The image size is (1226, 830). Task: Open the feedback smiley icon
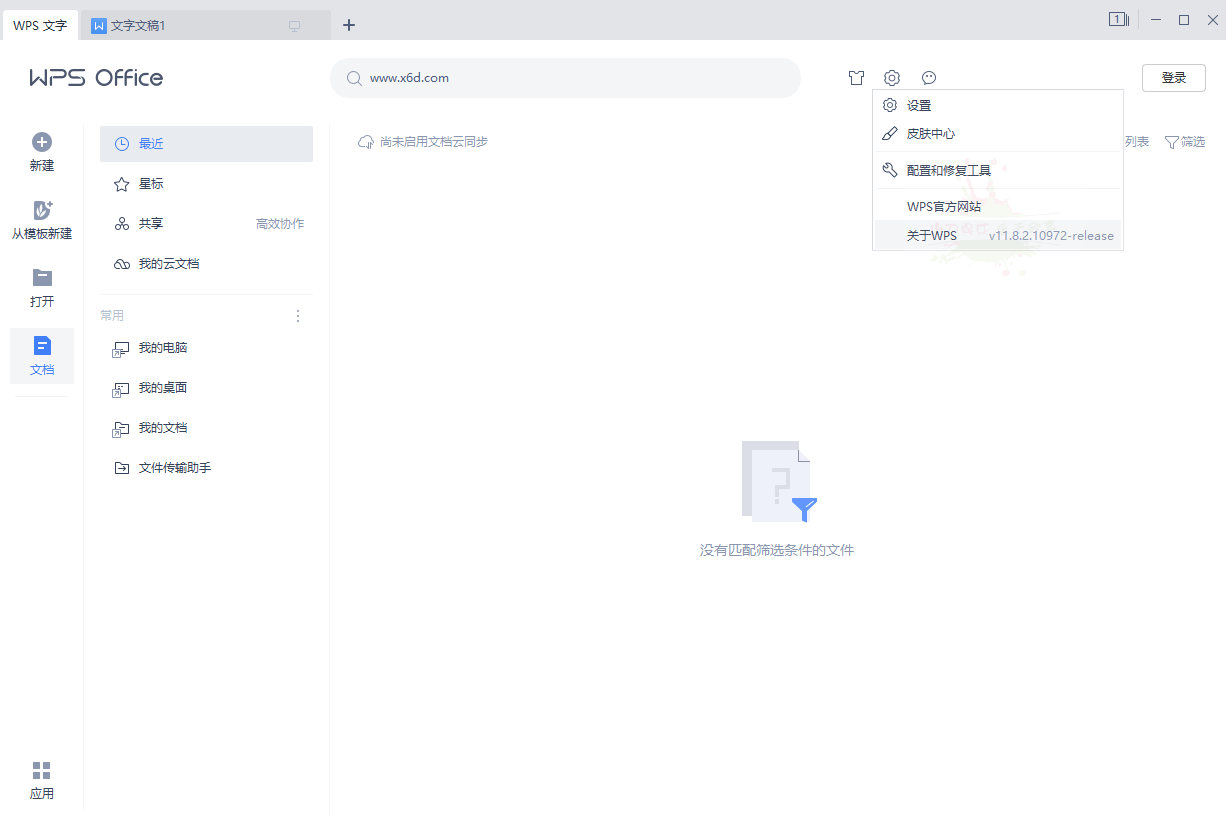coord(929,77)
